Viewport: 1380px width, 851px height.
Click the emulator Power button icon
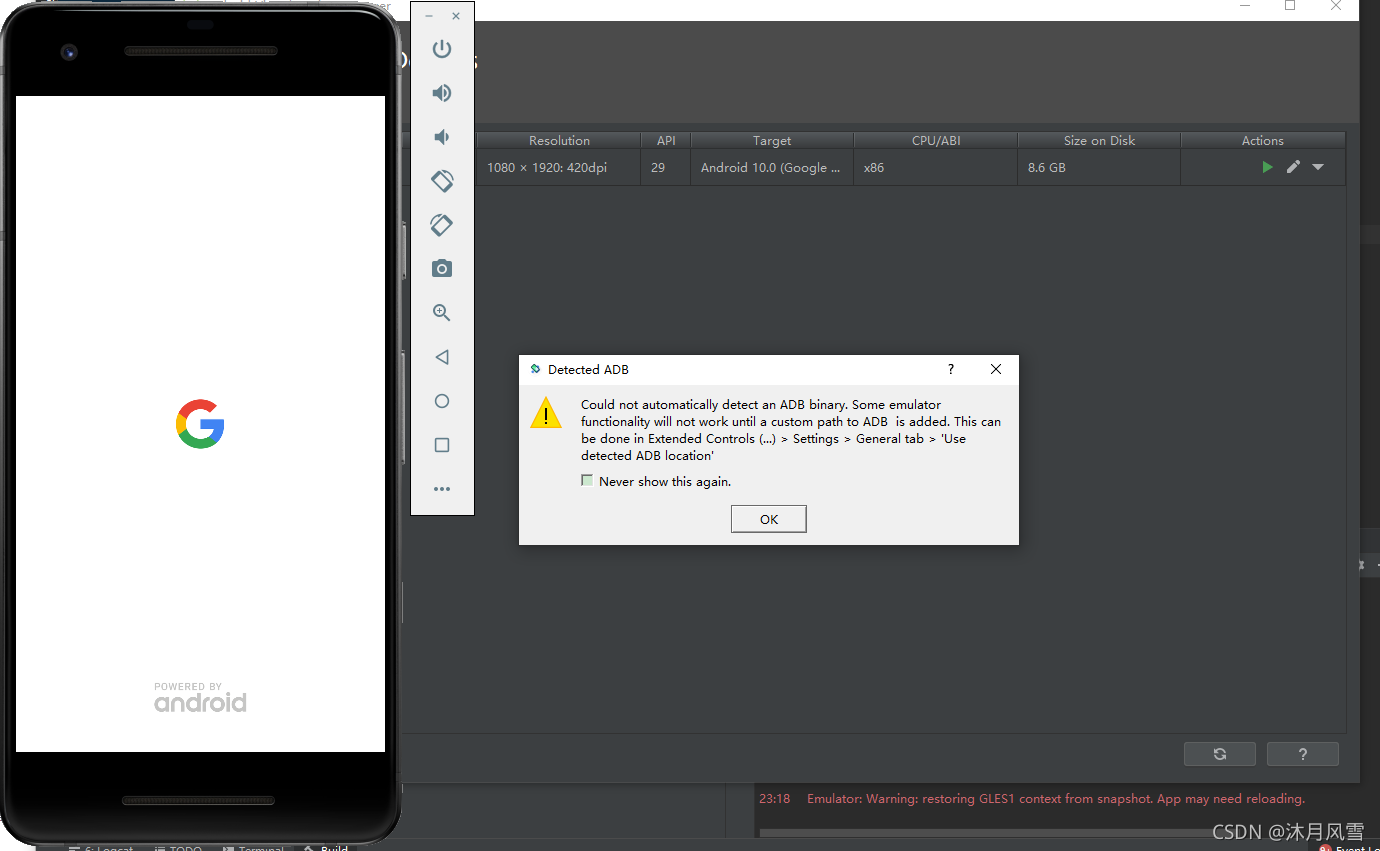tap(442, 49)
